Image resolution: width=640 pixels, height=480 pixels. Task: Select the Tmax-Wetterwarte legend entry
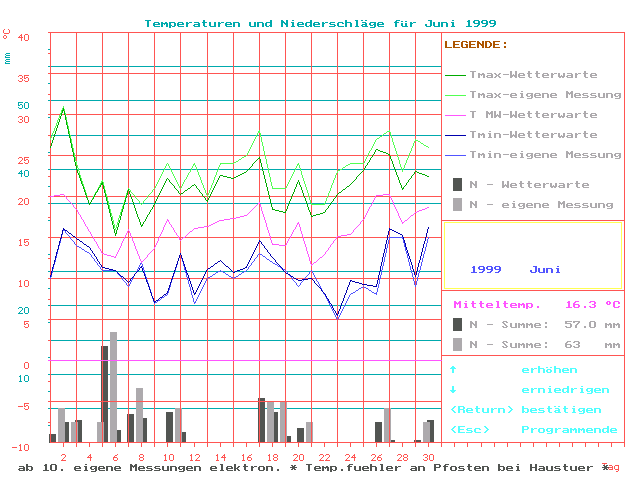tap(533, 75)
